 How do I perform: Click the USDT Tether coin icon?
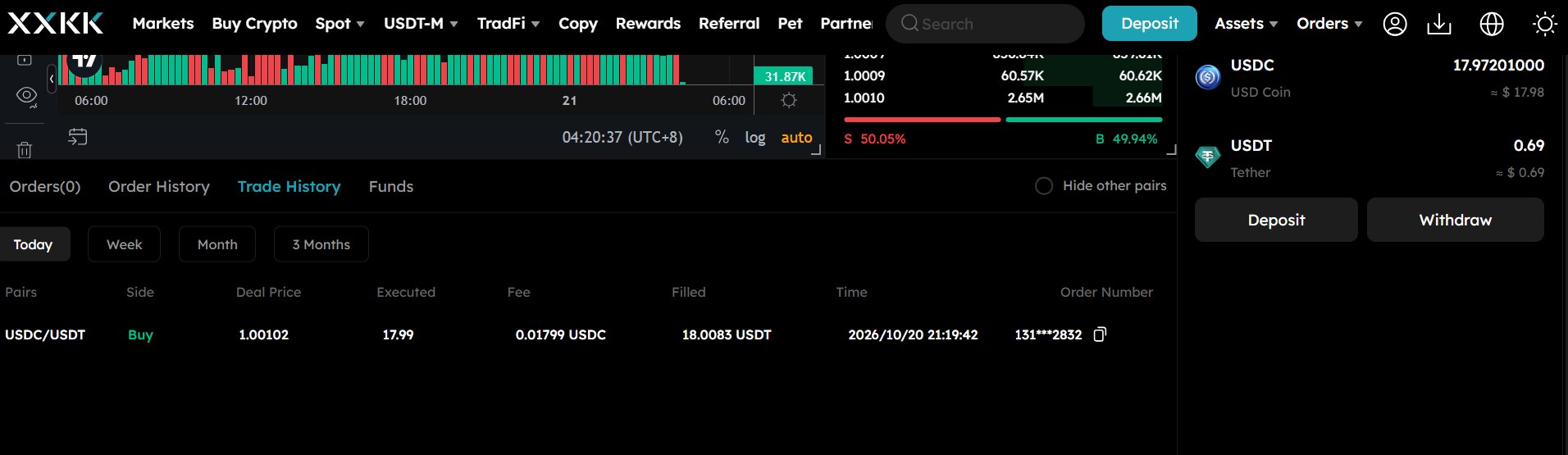tap(1207, 157)
